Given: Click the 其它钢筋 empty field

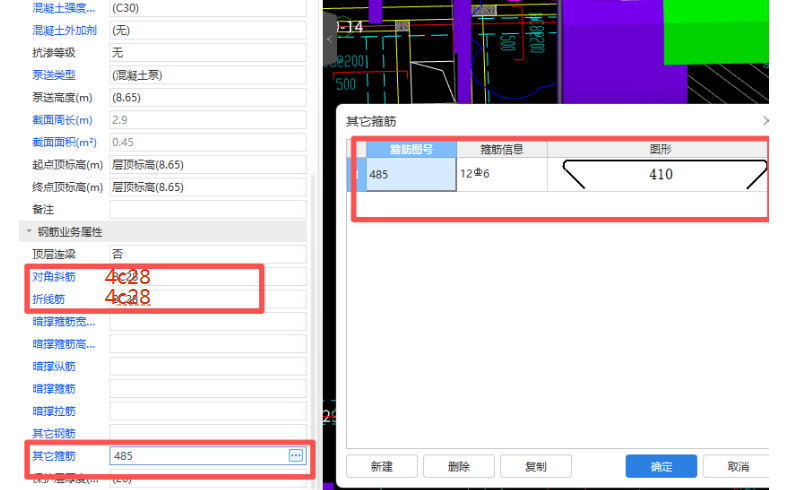Looking at the screenshot, I should 208,434.
